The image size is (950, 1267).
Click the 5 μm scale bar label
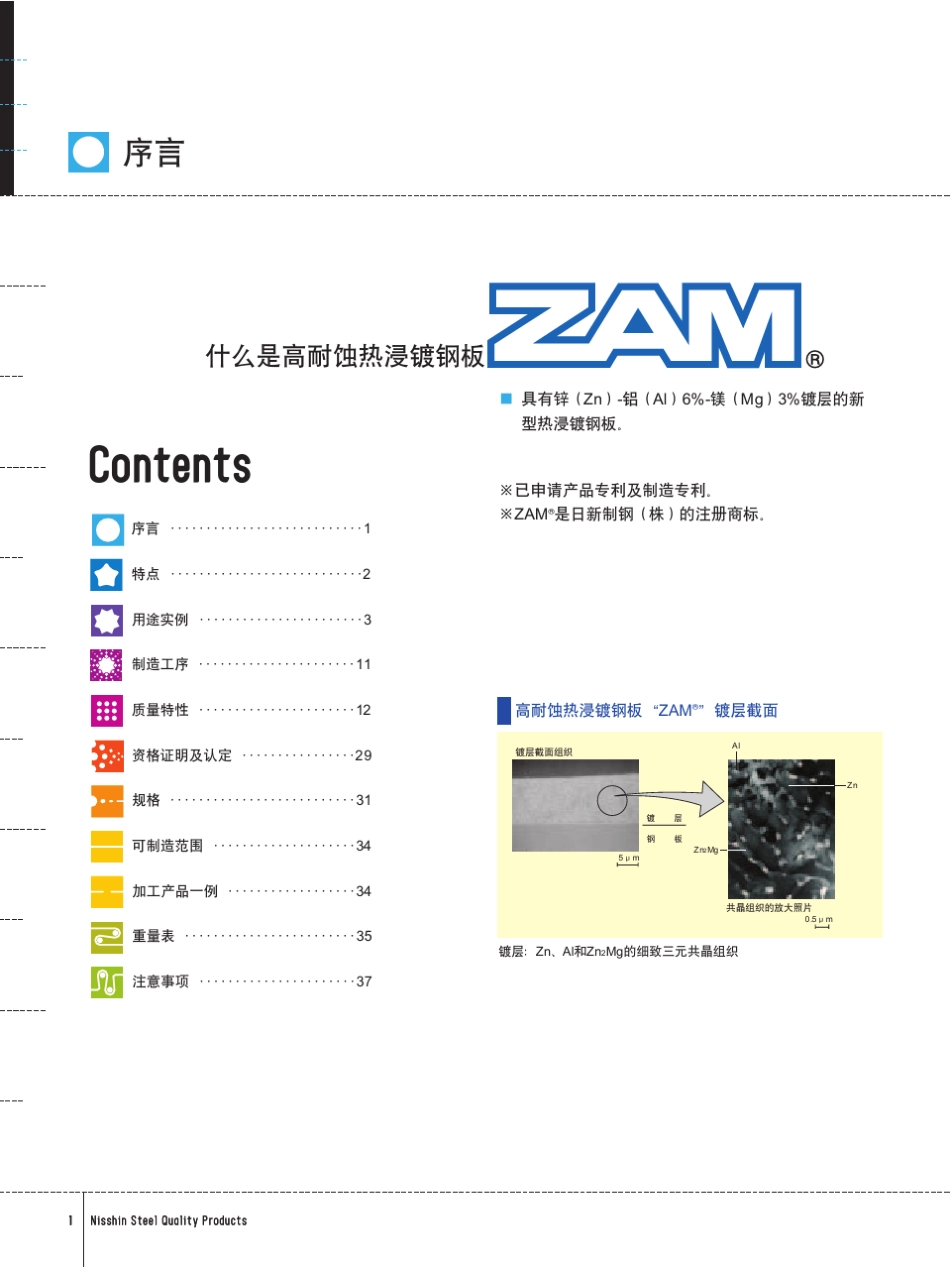click(628, 858)
